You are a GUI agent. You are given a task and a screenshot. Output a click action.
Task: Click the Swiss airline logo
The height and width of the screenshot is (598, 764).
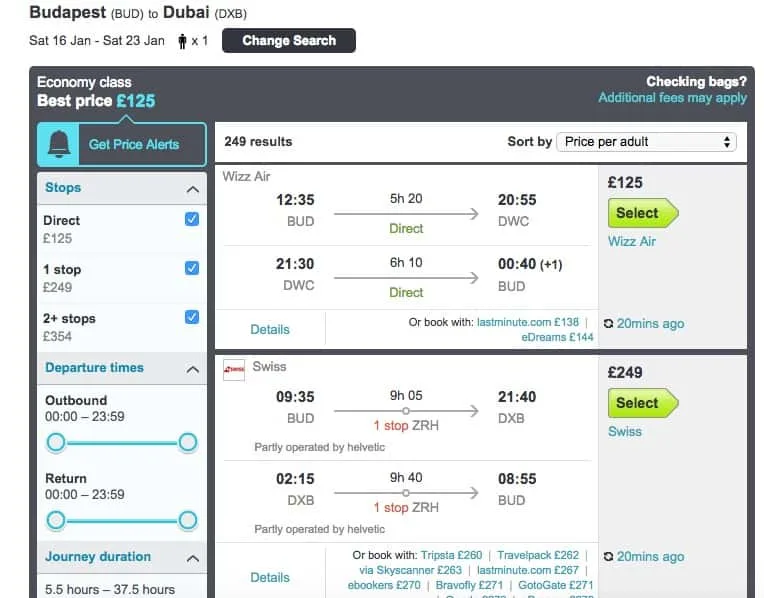[233, 368]
